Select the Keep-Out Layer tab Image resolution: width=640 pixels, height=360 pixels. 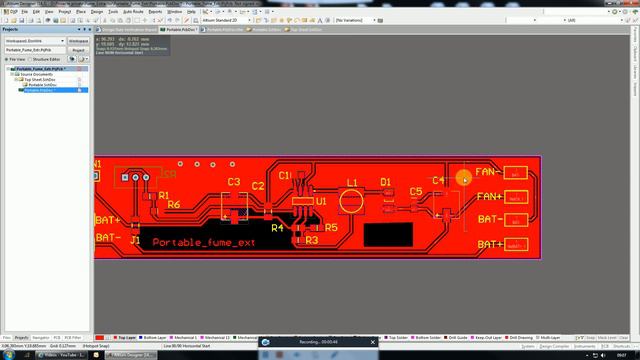[486, 338]
